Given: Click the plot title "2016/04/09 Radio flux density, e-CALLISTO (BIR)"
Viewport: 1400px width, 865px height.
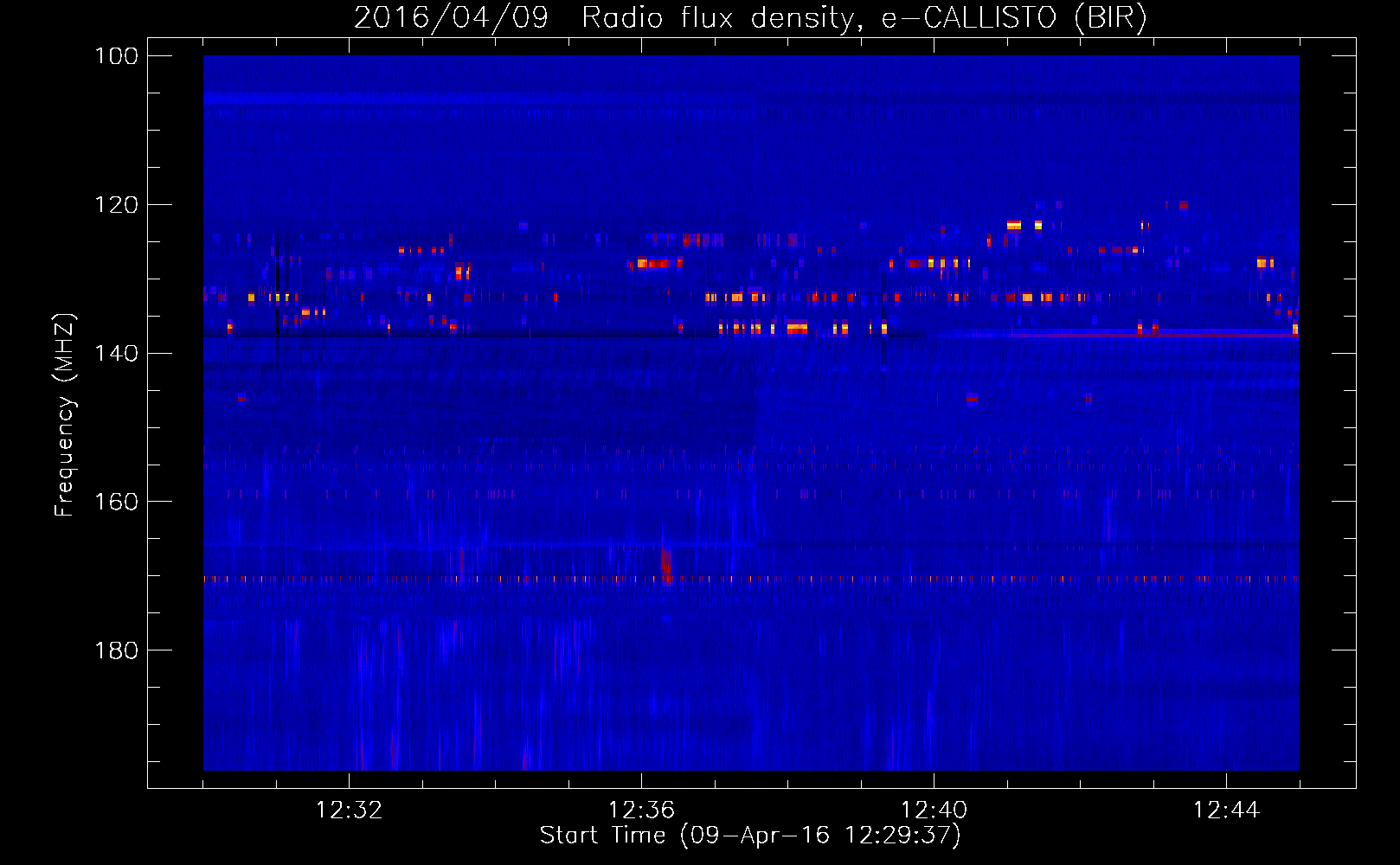Looking at the screenshot, I should click(750, 17).
